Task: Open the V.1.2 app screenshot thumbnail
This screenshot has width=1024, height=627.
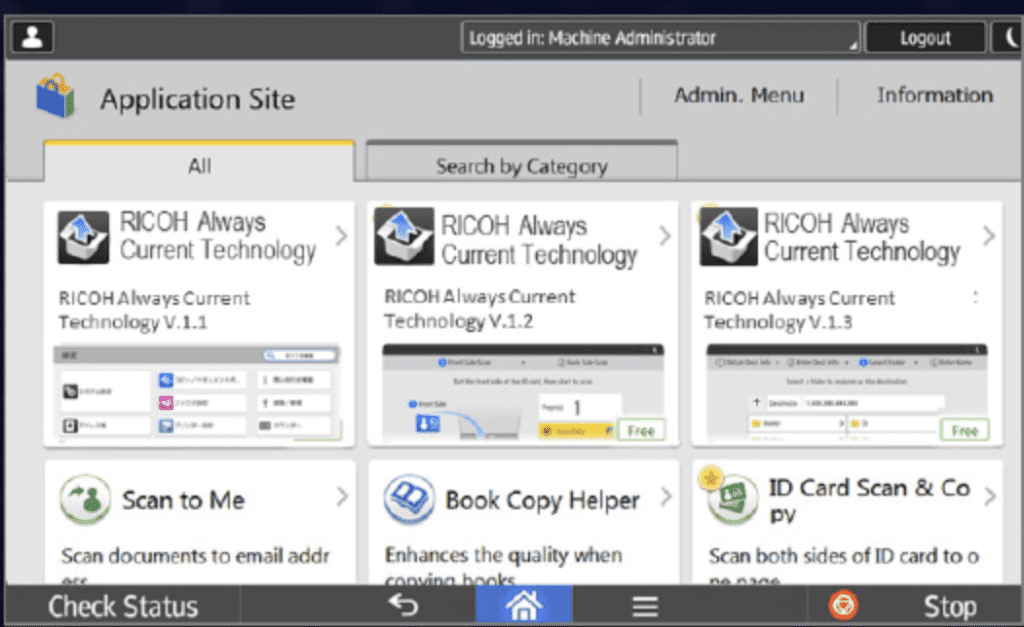Action: 522,391
